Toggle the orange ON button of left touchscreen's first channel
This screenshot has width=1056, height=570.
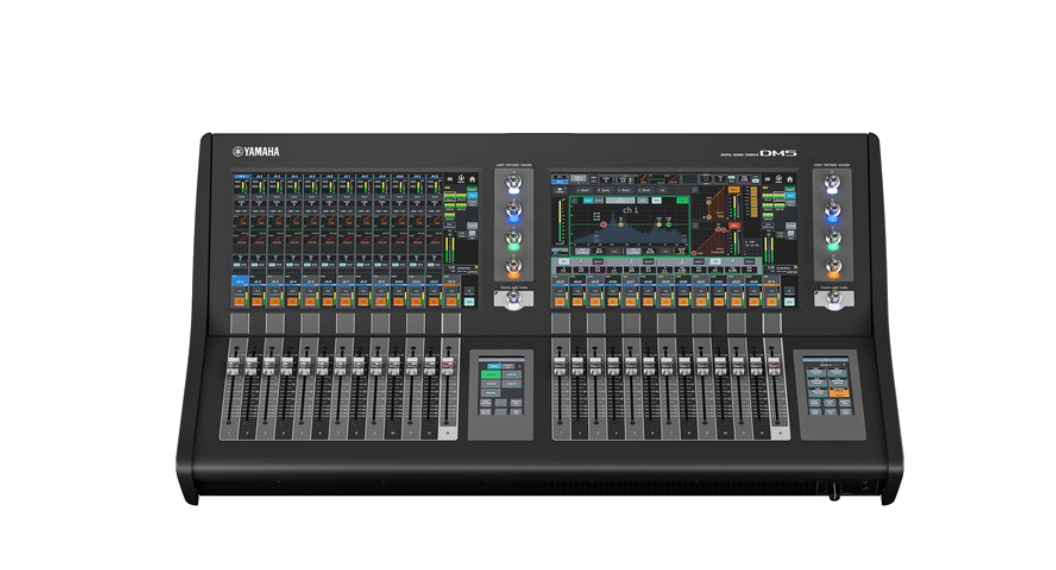239,302
